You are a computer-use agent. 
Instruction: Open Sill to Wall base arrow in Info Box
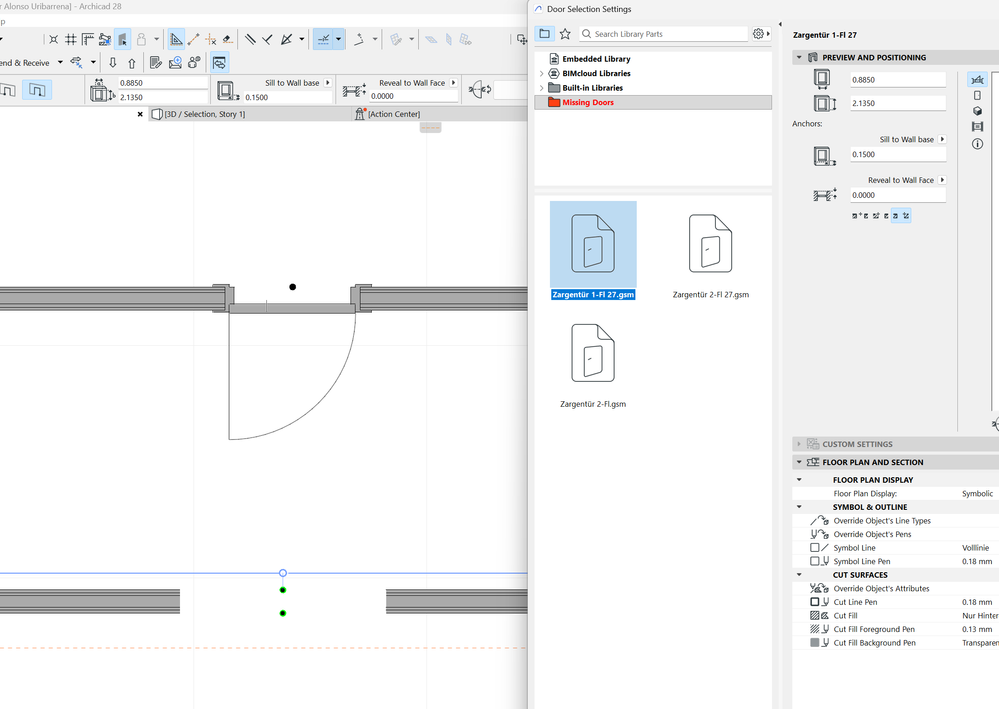[x=328, y=83]
